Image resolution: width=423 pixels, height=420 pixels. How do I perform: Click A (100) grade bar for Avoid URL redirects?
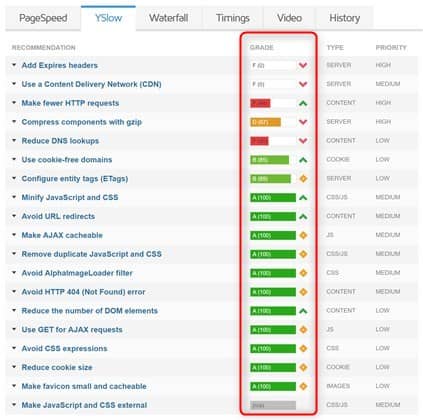273,217
